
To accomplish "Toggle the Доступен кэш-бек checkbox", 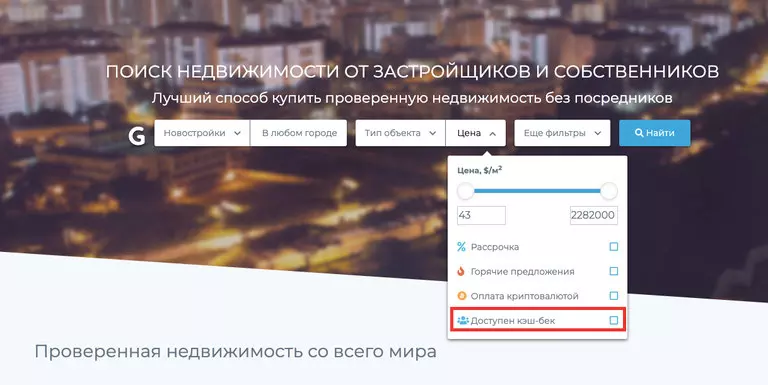I will click(614, 320).
